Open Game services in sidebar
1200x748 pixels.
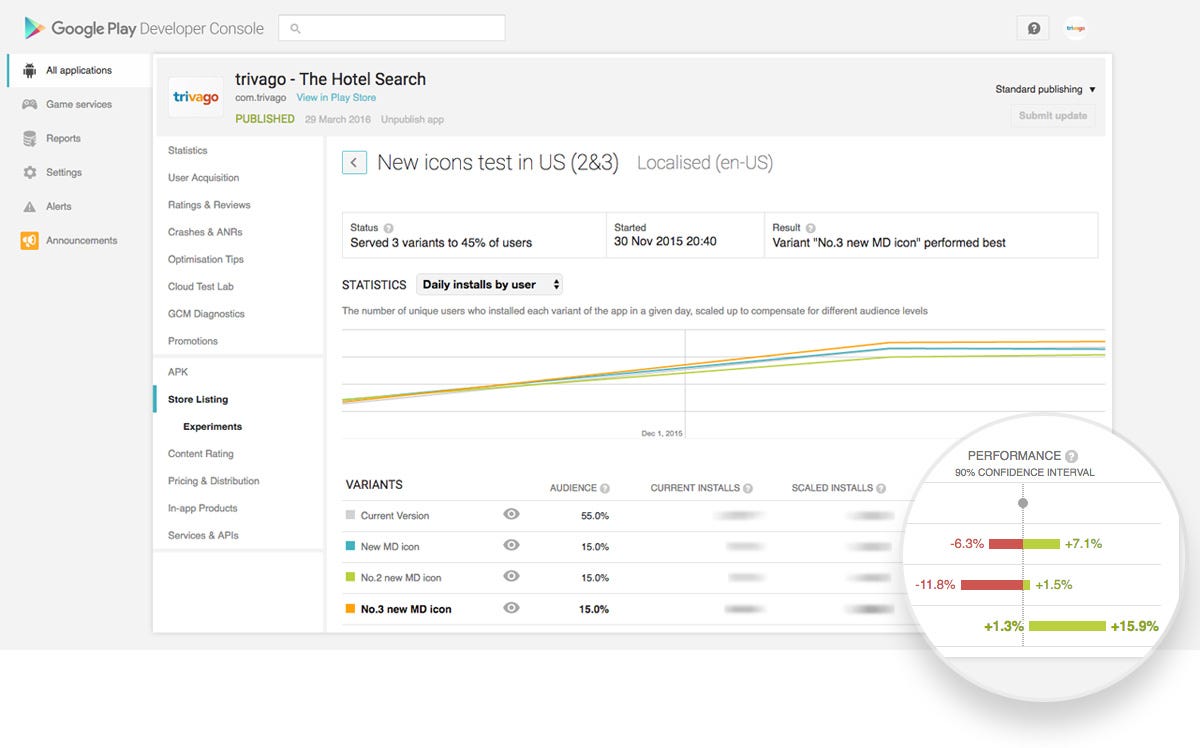point(78,104)
